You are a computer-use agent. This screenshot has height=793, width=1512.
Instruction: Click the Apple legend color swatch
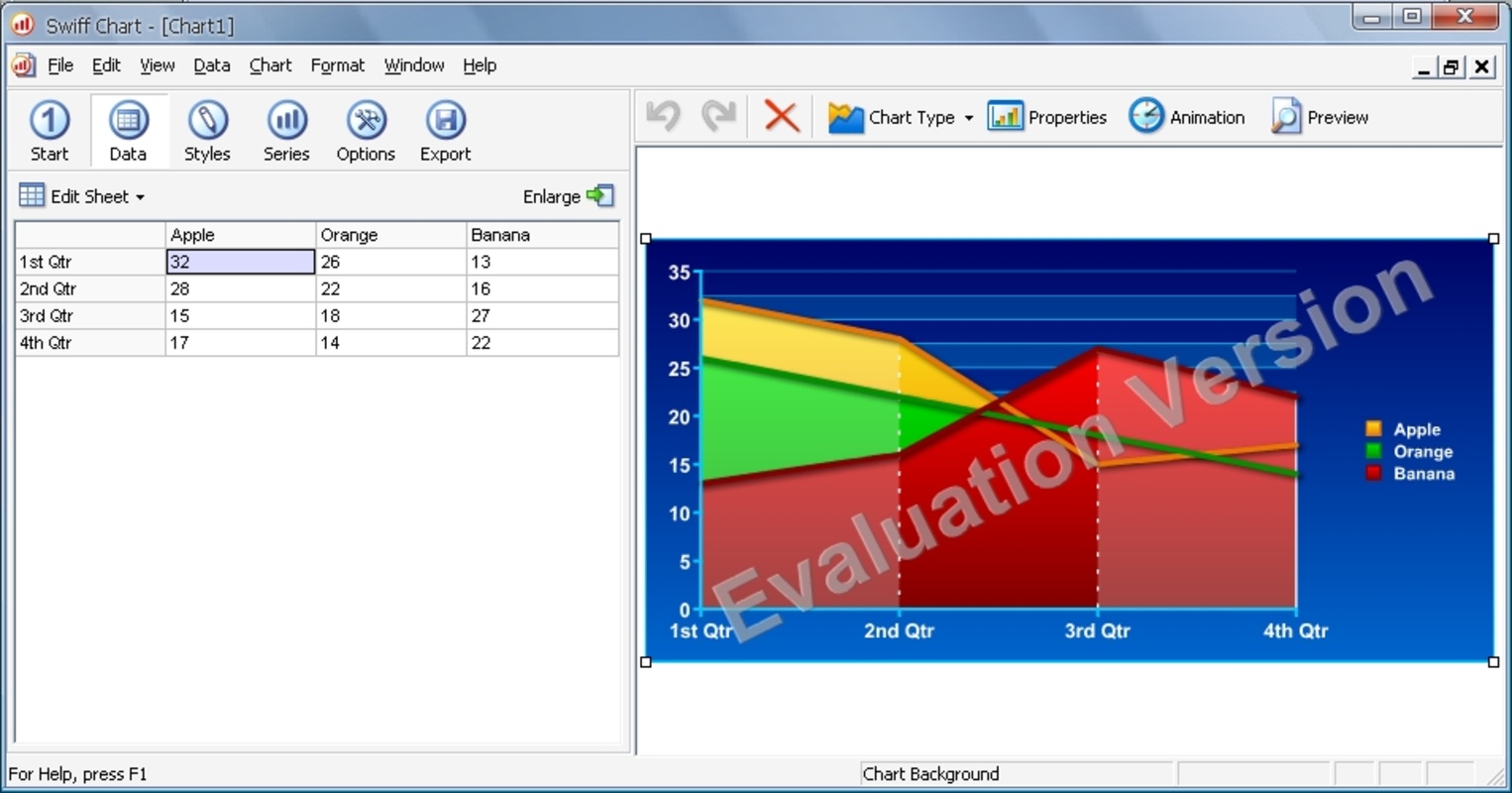[x=1373, y=428]
